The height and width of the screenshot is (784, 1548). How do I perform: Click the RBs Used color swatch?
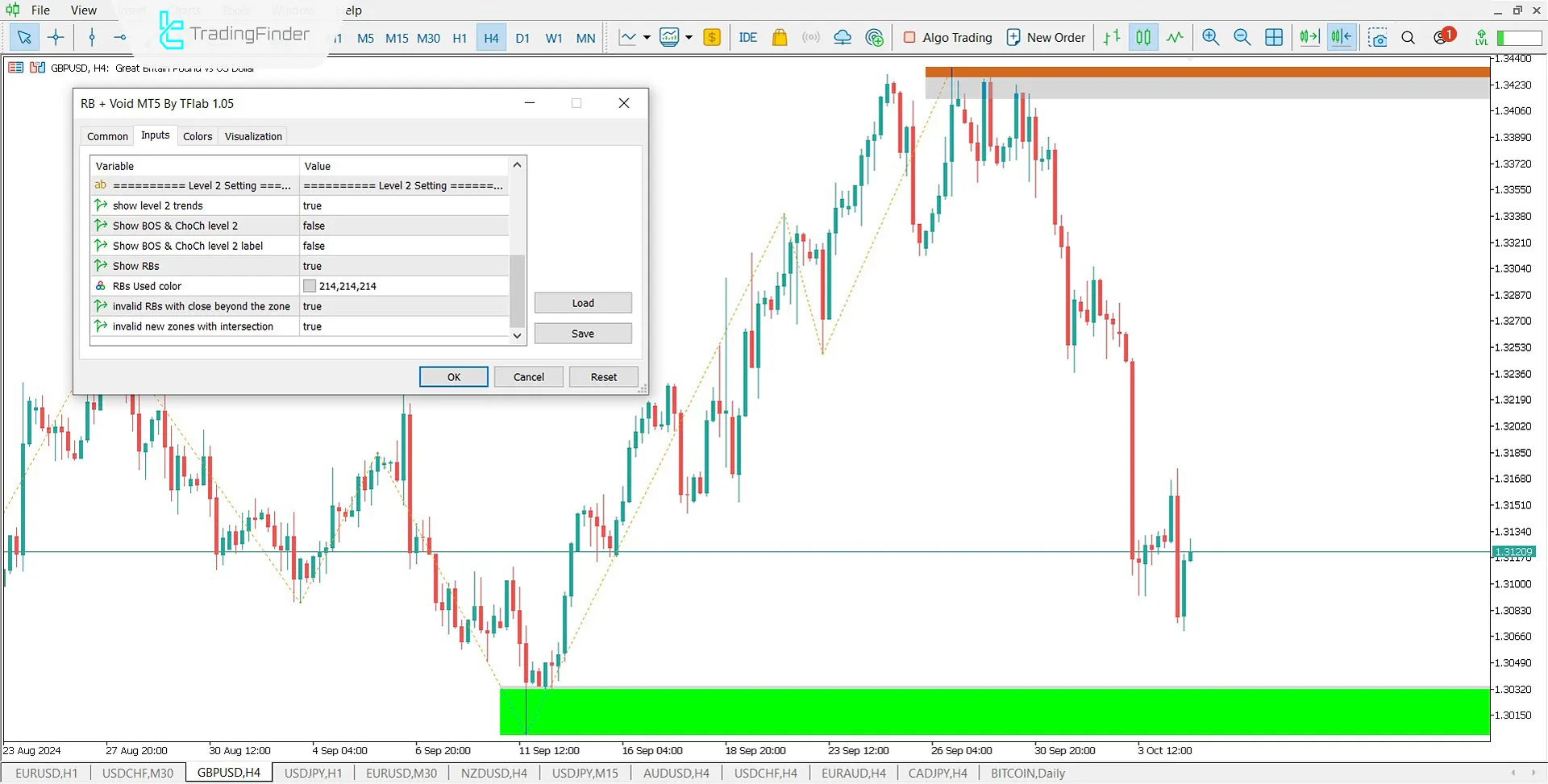(310, 286)
